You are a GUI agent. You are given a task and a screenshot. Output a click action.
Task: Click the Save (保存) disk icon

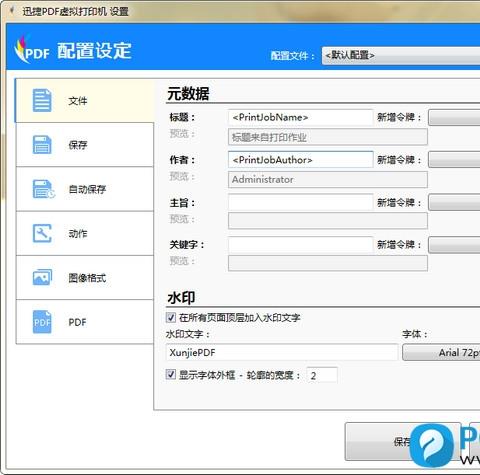click(42, 145)
